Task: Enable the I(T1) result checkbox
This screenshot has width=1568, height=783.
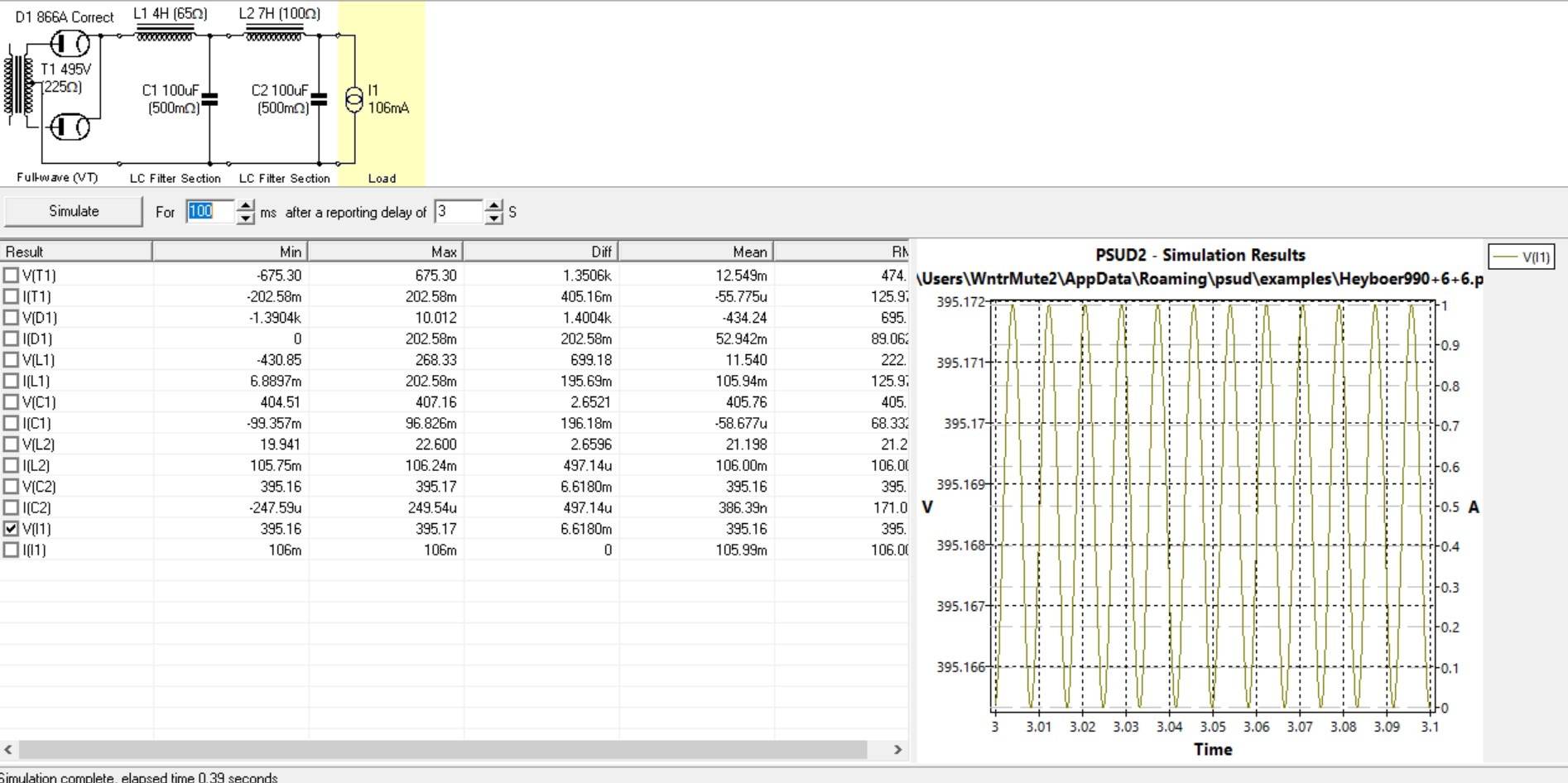Action: point(11,296)
